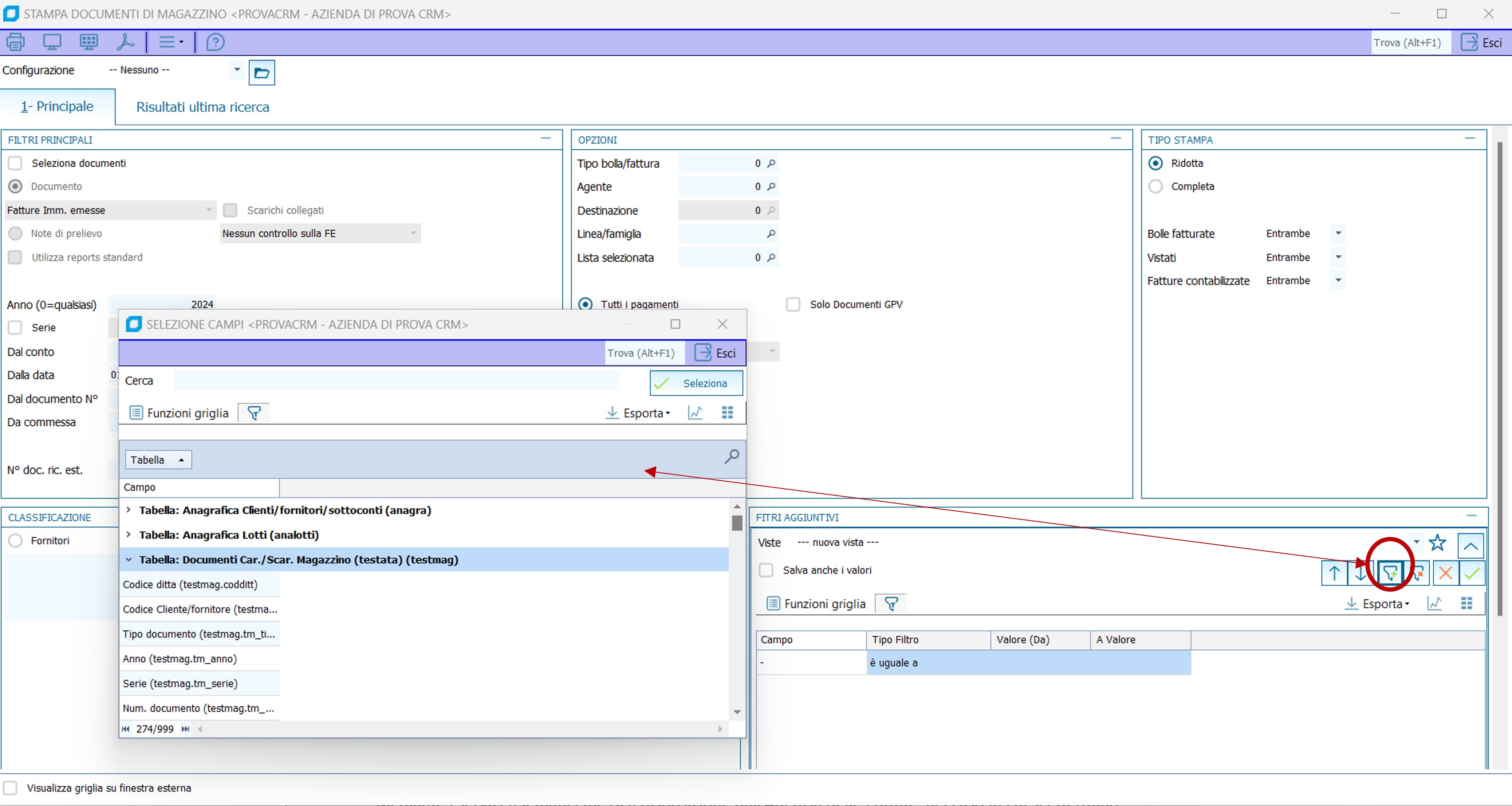
Task: Check Salva anche i valori
Action: click(x=766, y=570)
